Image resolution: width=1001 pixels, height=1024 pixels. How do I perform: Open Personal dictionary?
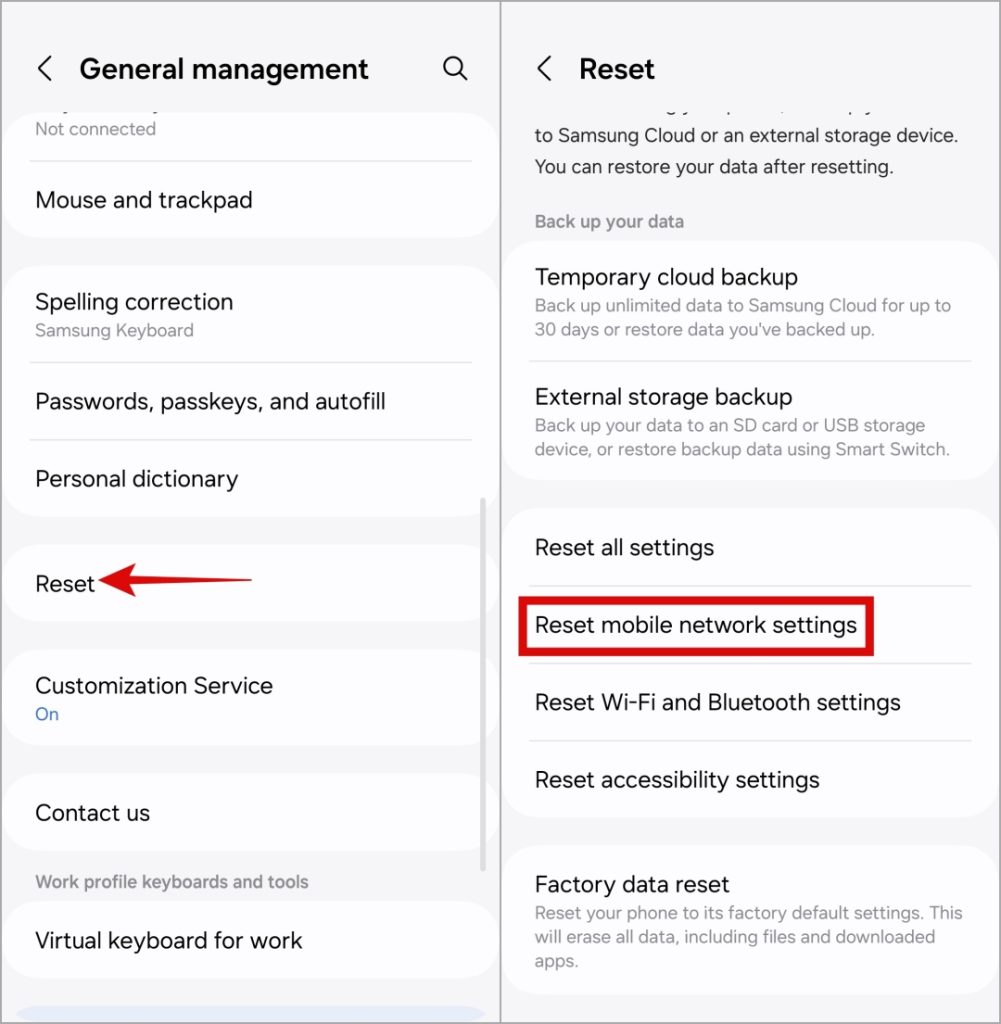(136, 479)
